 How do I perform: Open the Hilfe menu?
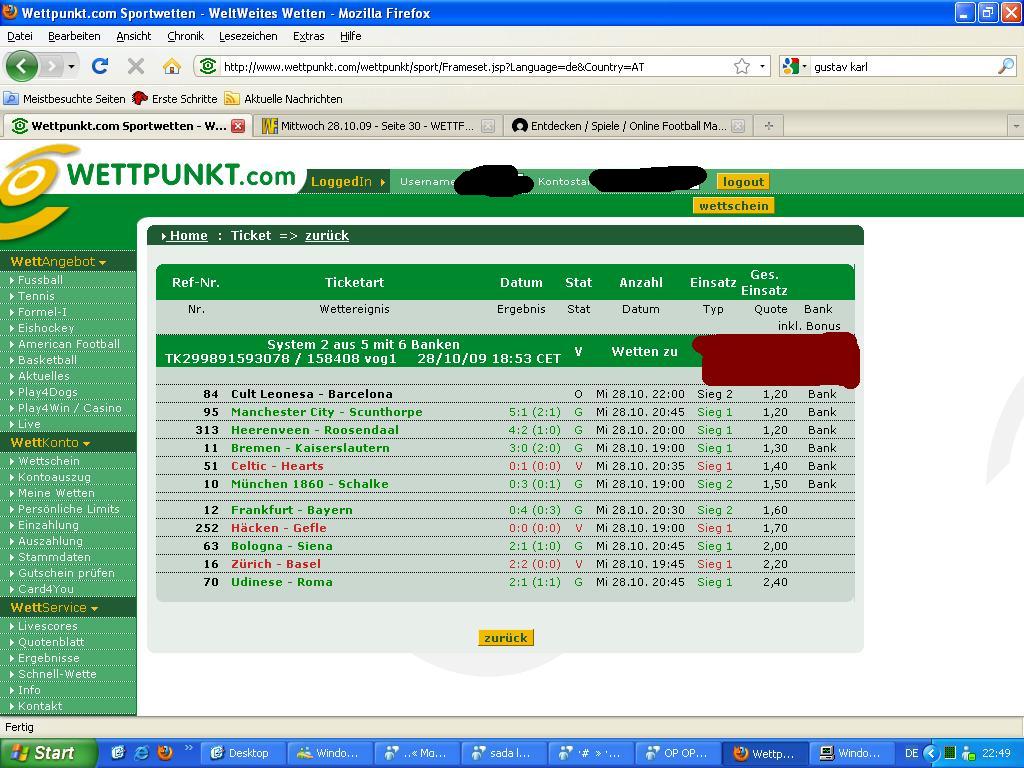[x=351, y=36]
